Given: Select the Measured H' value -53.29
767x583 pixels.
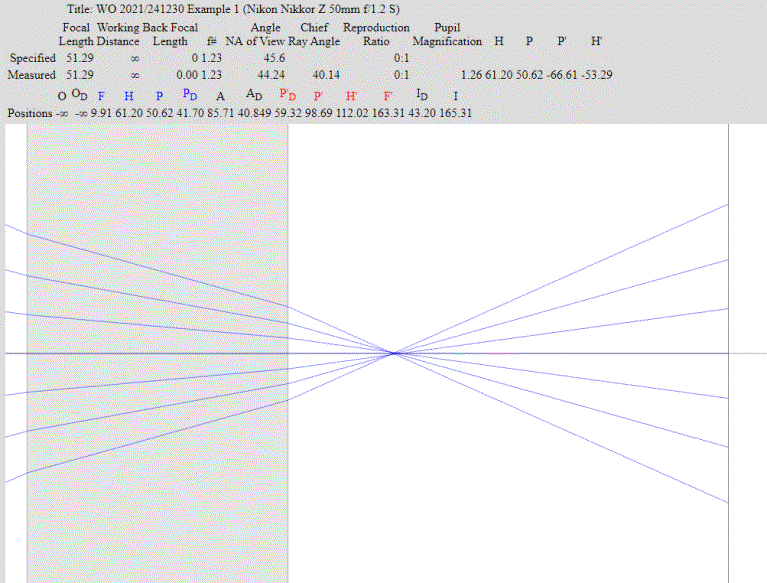Looking at the screenshot, I should (x=597, y=75).
